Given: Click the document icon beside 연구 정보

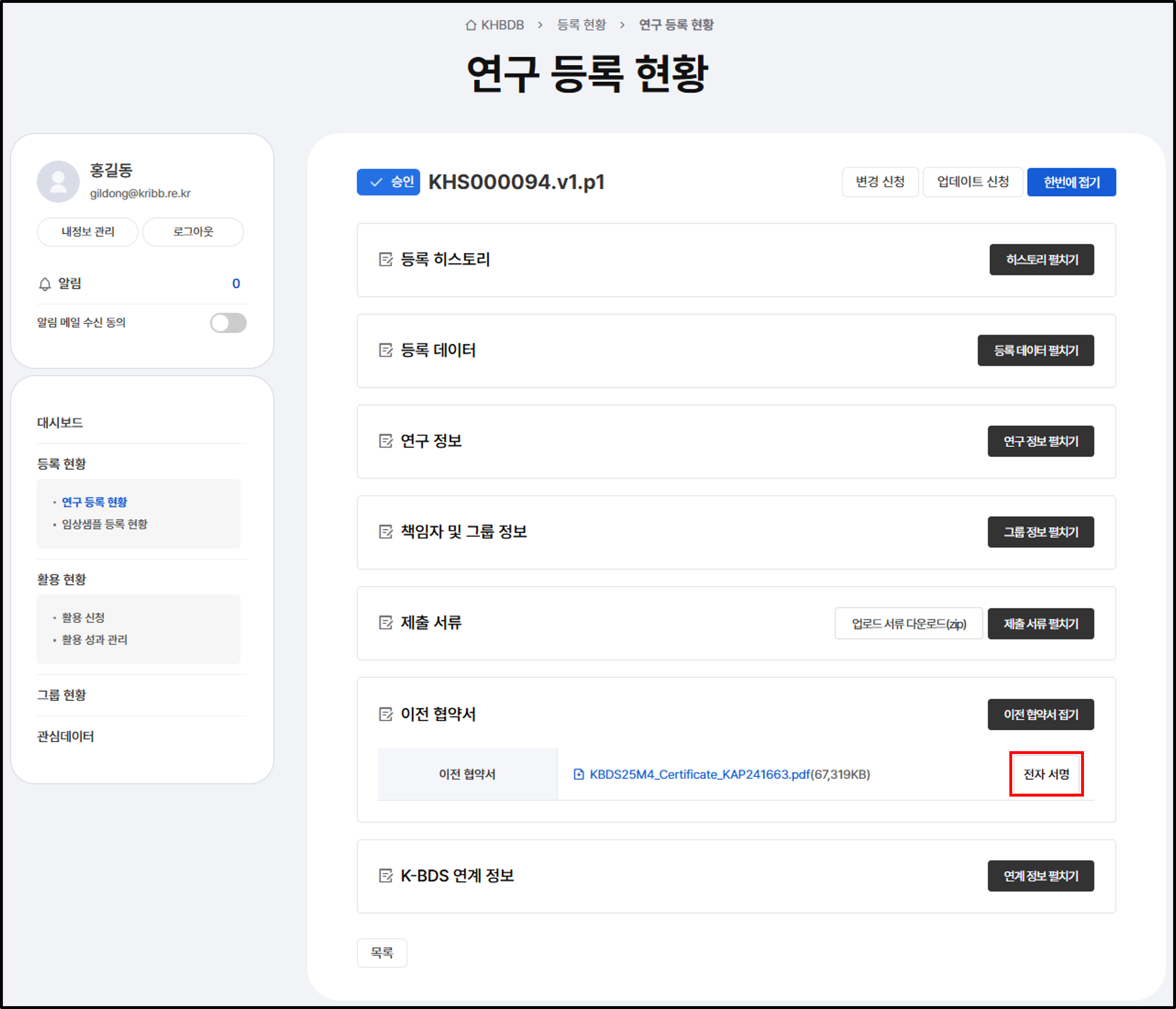Looking at the screenshot, I should pos(386,441).
